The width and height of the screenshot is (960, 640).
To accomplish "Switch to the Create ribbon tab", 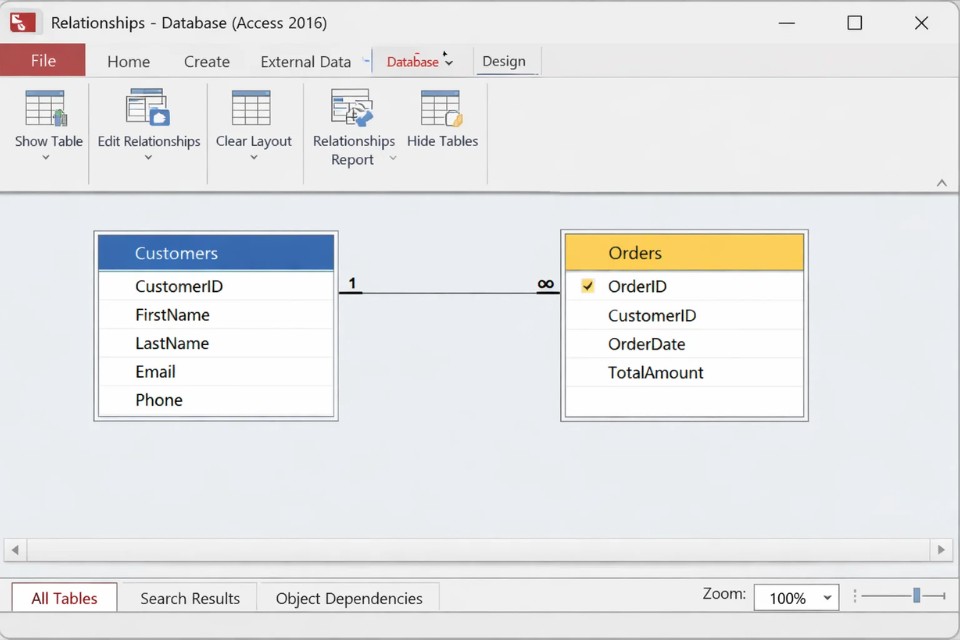I will (206, 62).
